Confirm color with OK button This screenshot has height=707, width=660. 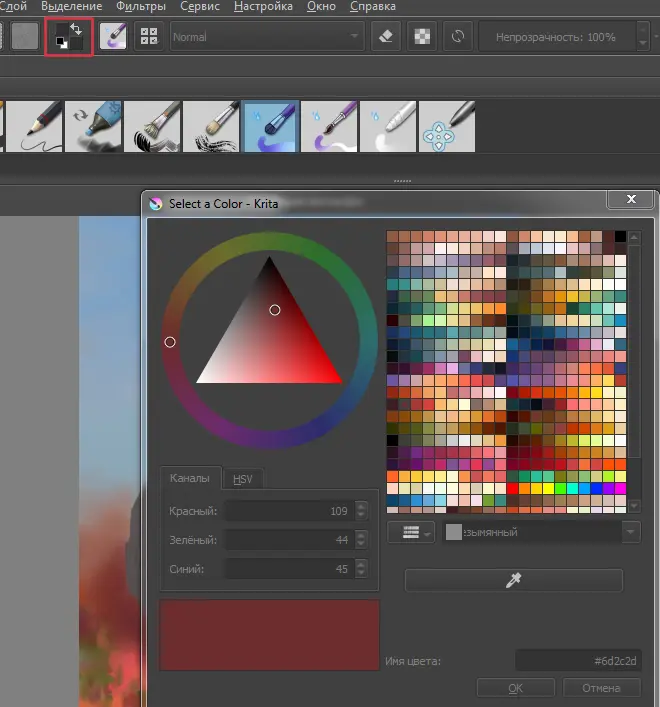point(516,688)
